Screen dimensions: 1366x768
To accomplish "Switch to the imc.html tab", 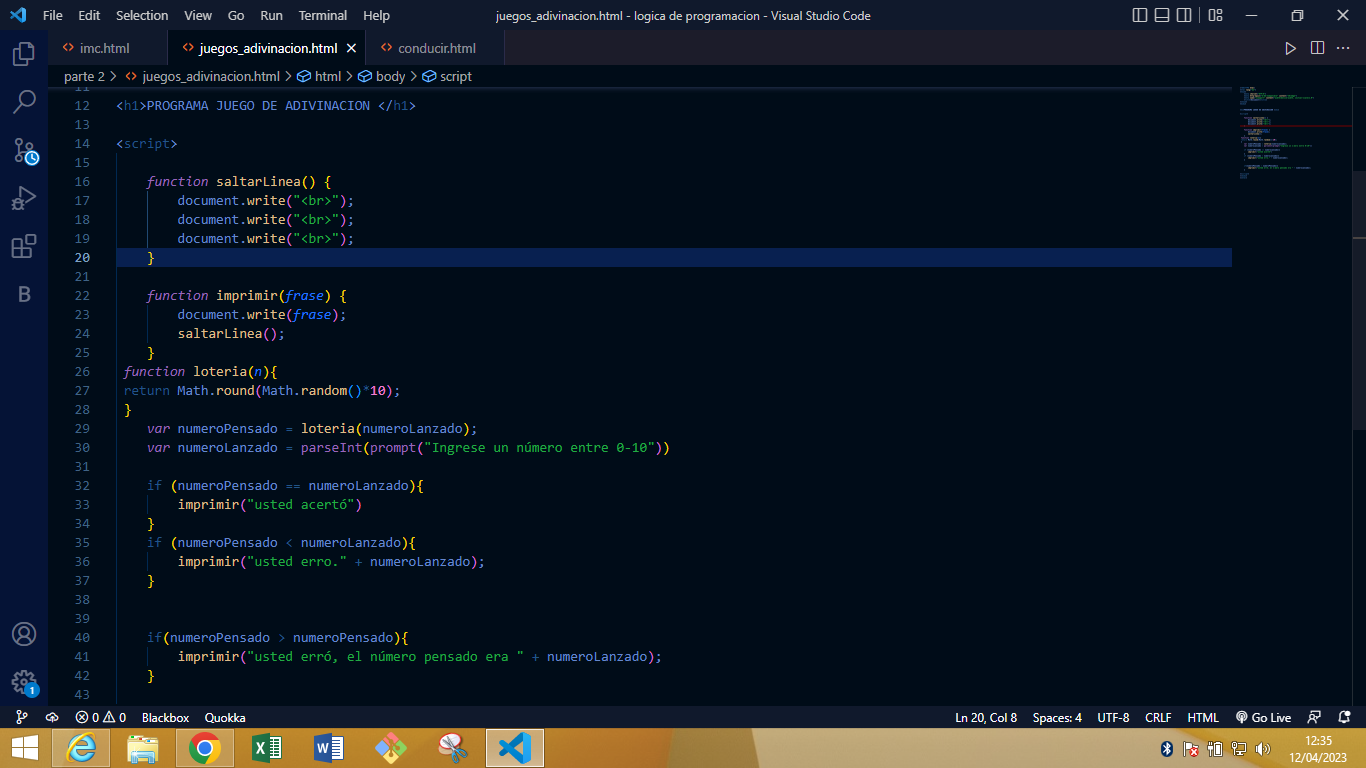I will [x=108, y=48].
